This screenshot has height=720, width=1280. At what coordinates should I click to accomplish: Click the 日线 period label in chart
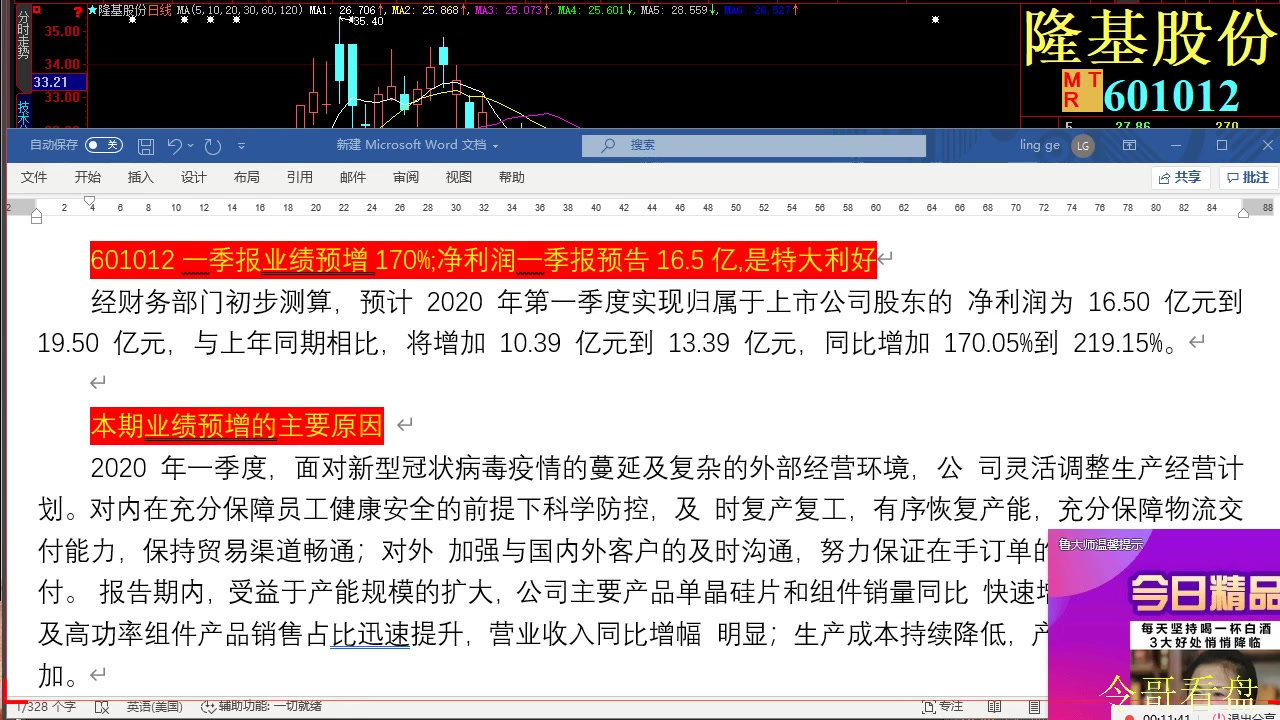click(160, 10)
